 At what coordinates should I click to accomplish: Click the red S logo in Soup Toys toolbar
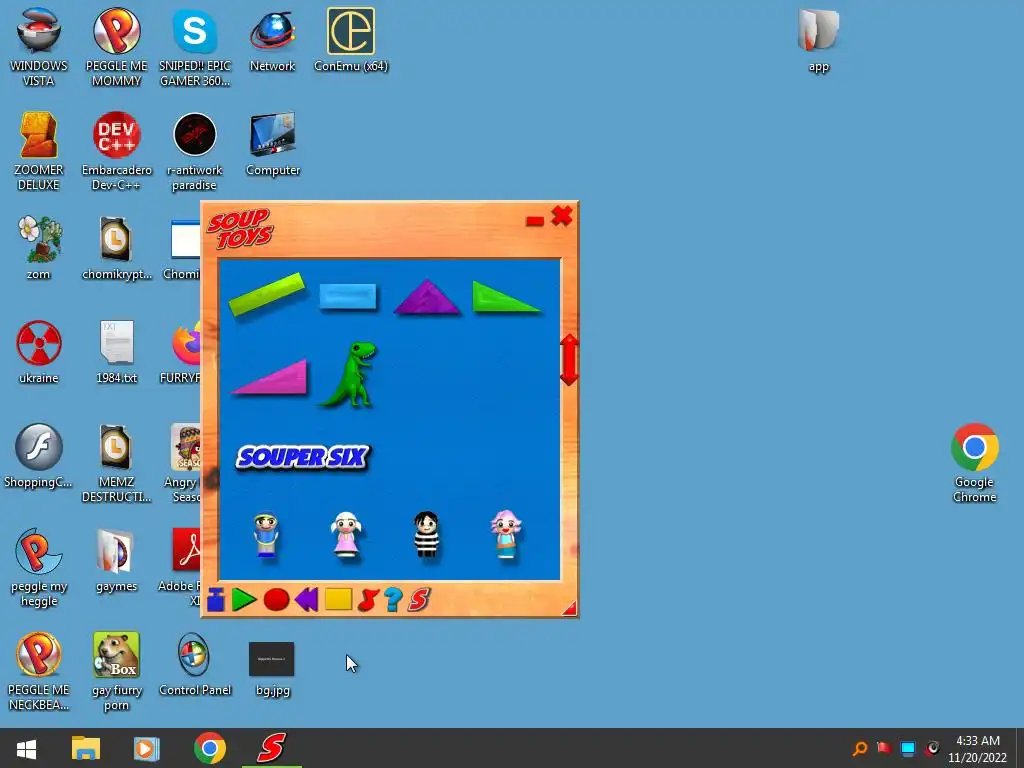click(x=419, y=600)
